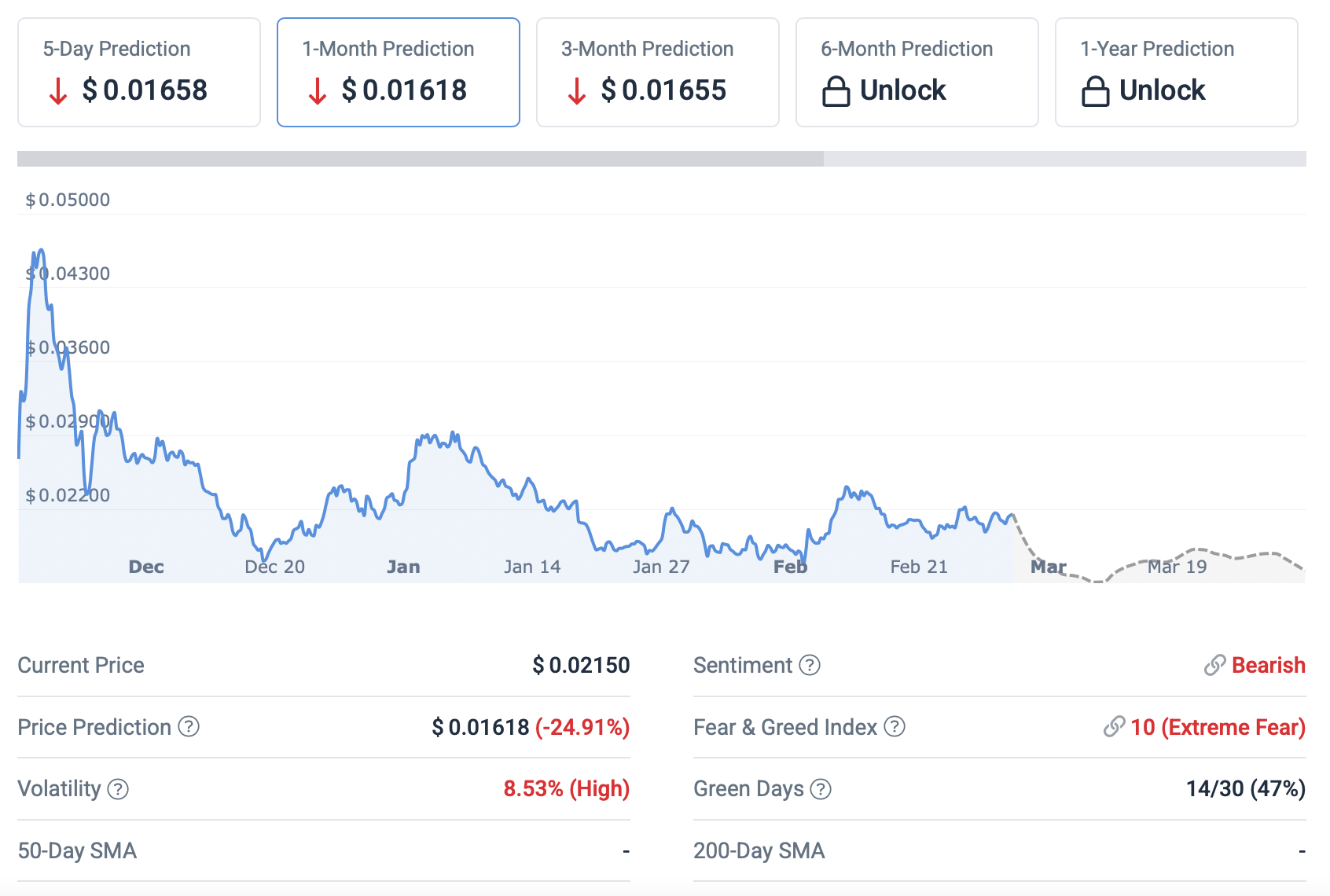Click the help icon beside Fear & Greed Index
The width and height of the screenshot is (1330, 896).
coord(895,726)
